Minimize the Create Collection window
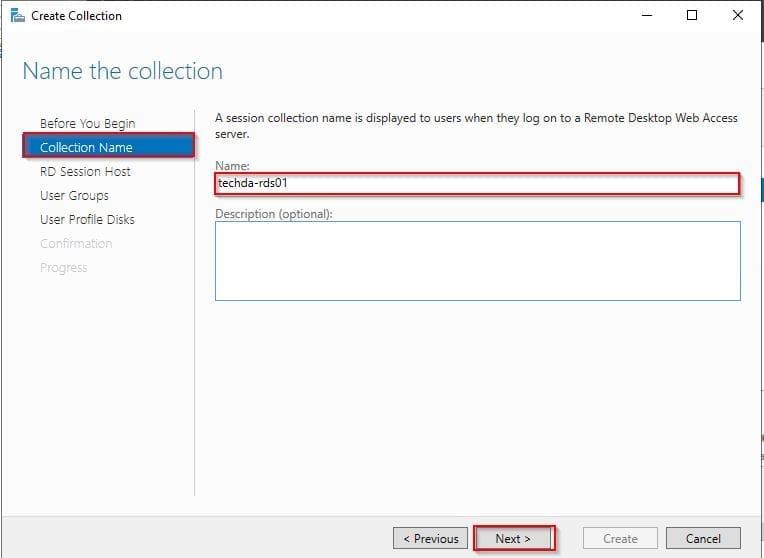The height and width of the screenshot is (558, 764). click(x=646, y=16)
